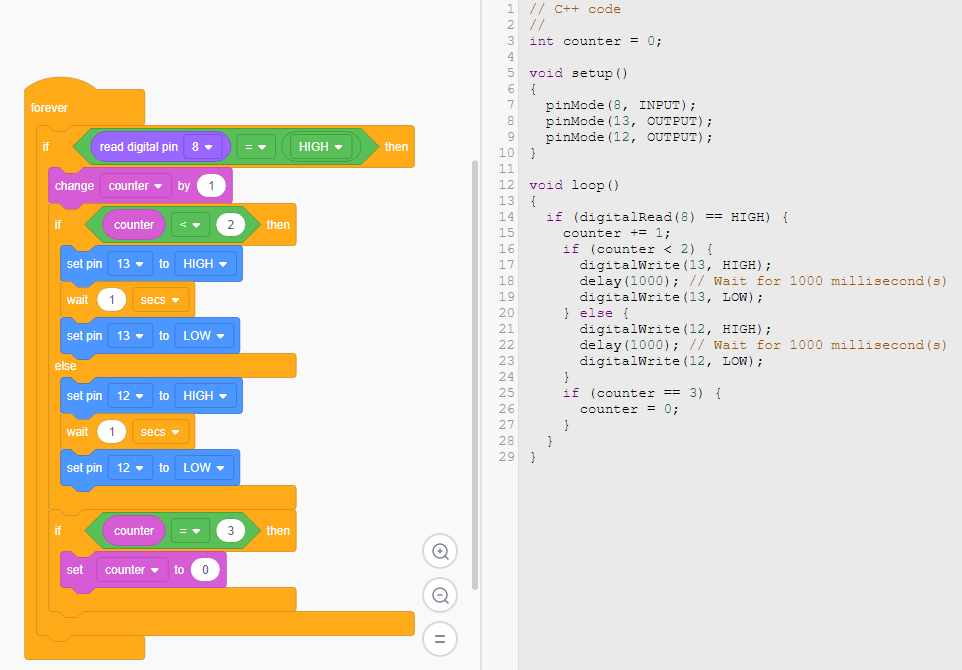The width and height of the screenshot is (962, 670).
Task: Click the workspace vertical scrollbar
Action: tap(475, 375)
